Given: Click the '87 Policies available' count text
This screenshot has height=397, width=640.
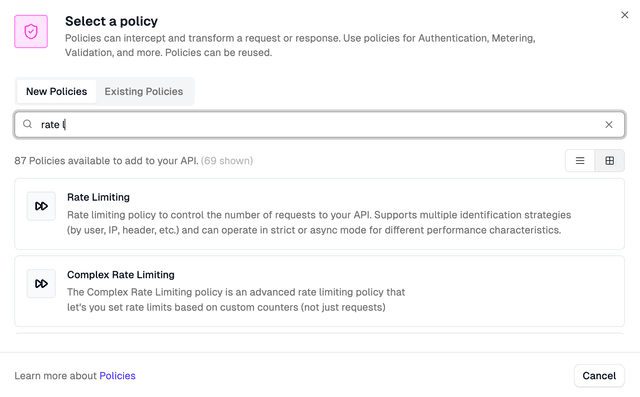Looking at the screenshot, I should [x=106, y=161].
